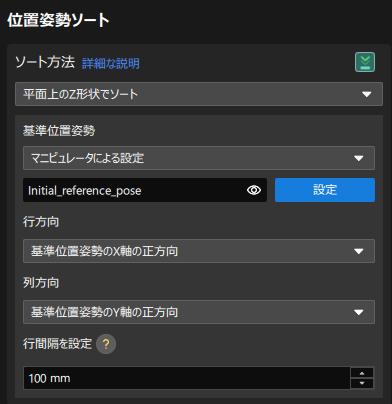392x404 pixels.
Task: Click the arrow of マニピュレータによる設定 combo box
Action: (359, 158)
